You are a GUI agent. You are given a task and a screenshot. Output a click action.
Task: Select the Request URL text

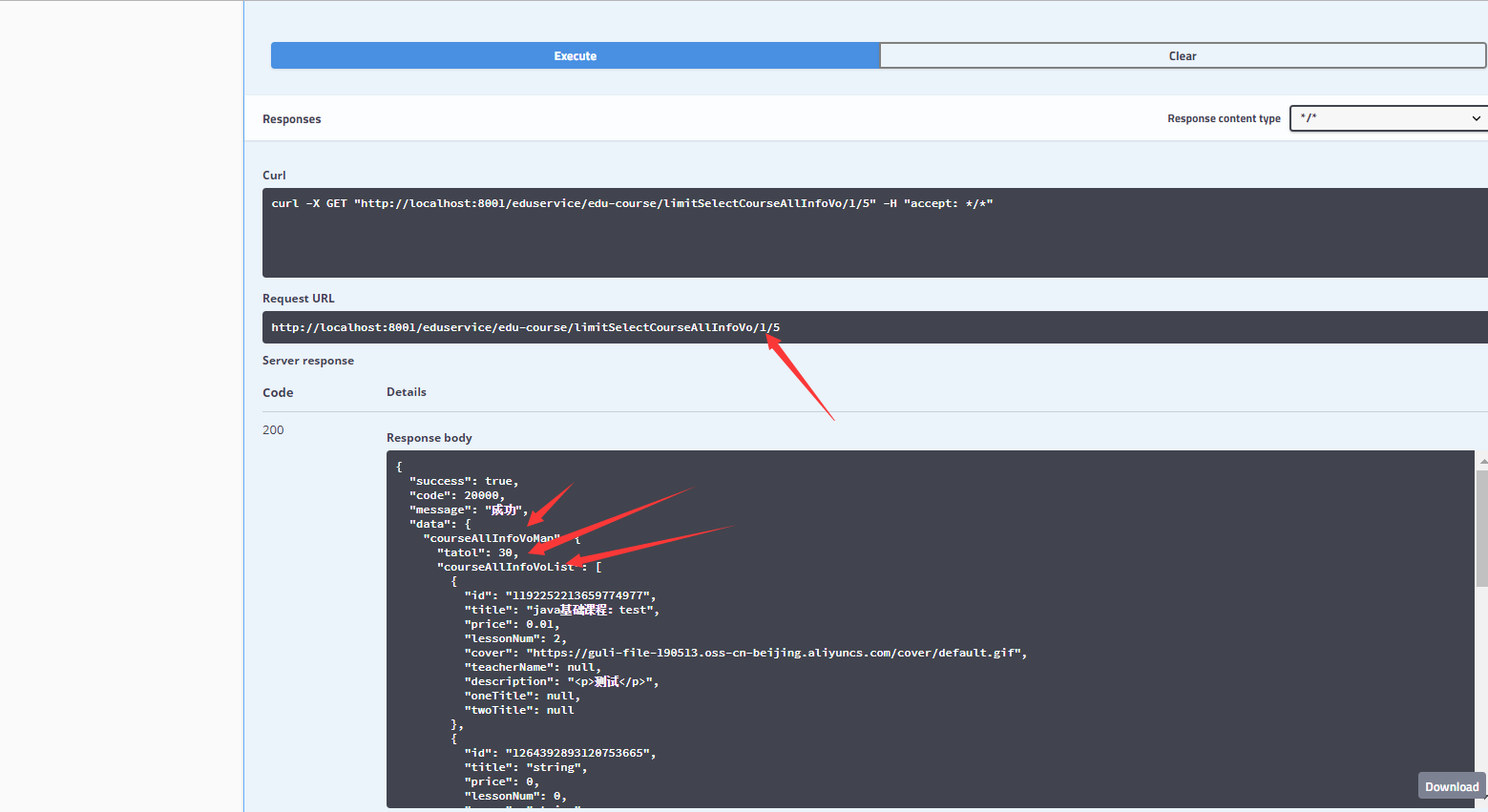(x=525, y=327)
